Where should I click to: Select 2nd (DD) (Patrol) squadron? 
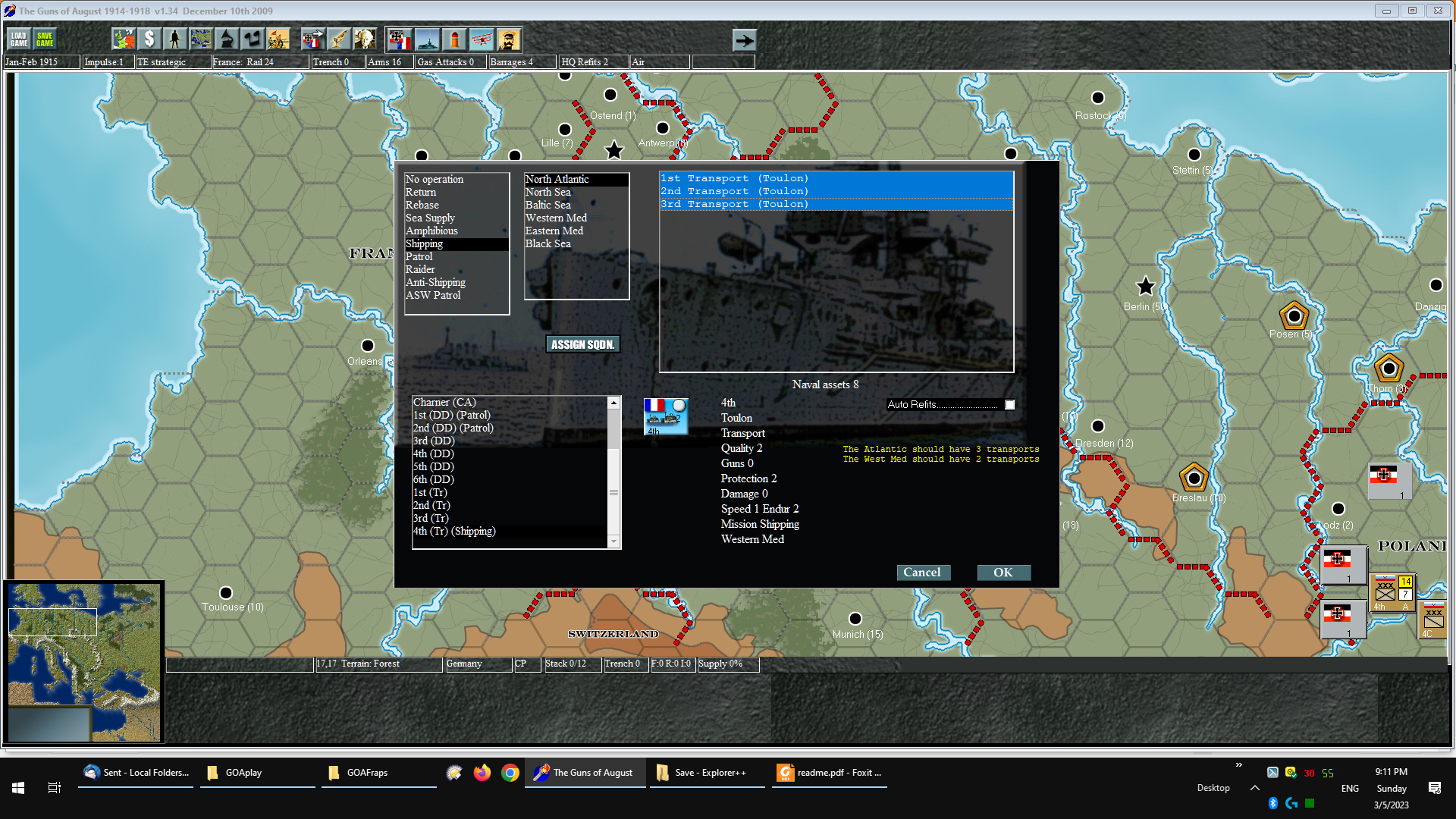click(x=510, y=428)
